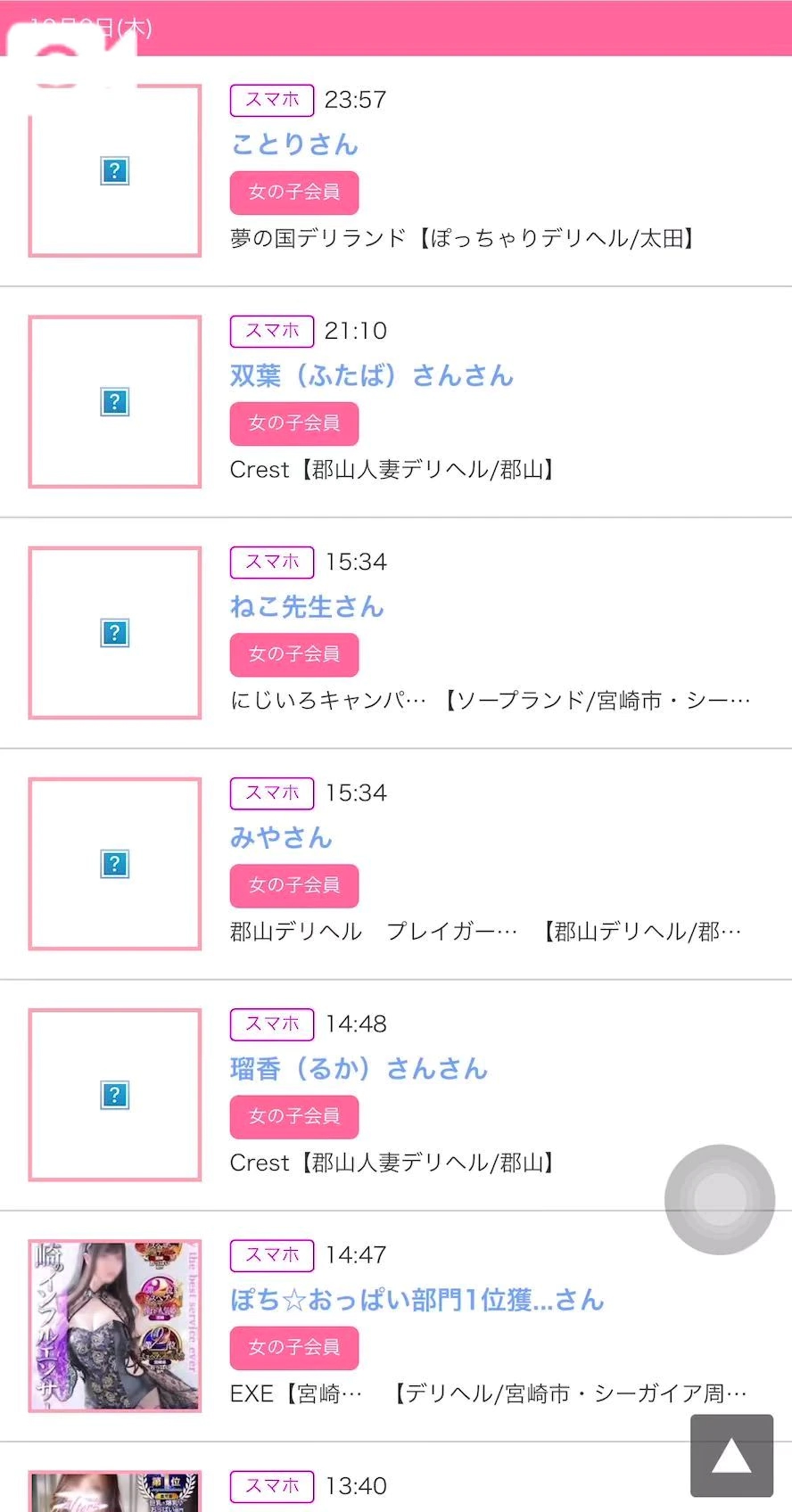792x1512 pixels.
Task: Open the ぽち☆おっぱい部門 profile photo
Action: click(115, 1326)
